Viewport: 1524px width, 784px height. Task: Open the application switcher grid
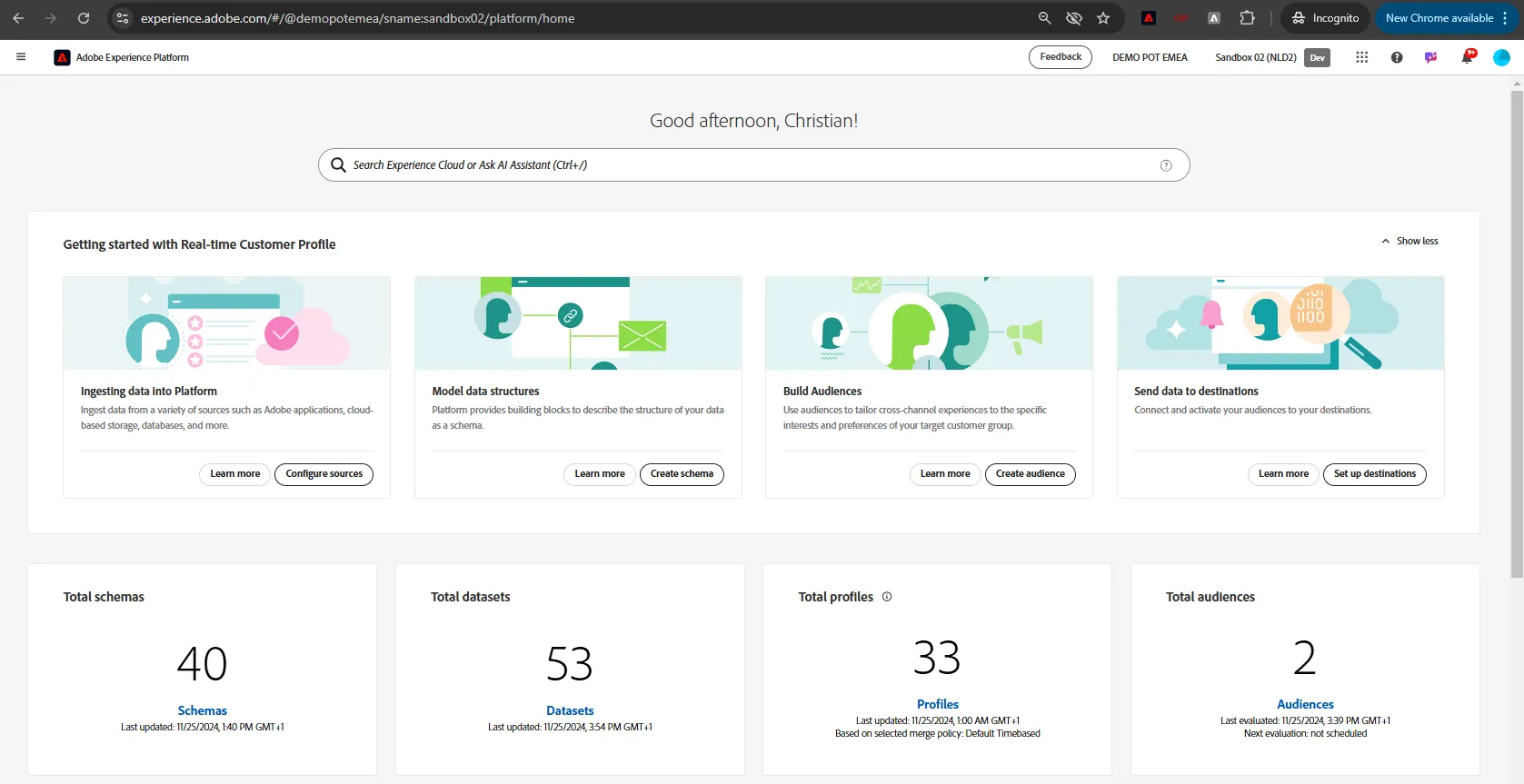[1361, 57]
